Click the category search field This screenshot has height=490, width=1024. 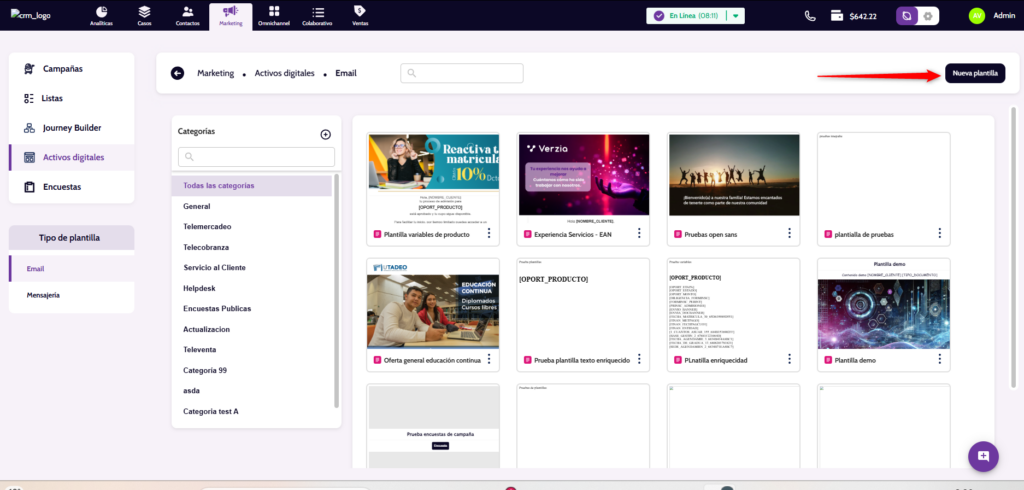pyautogui.click(x=257, y=157)
